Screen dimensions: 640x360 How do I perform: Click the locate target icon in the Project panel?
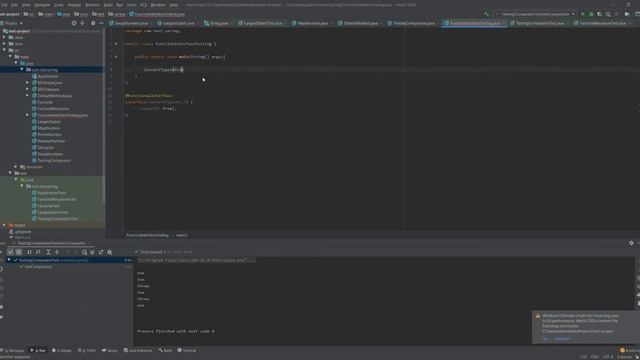pyautogui.click(x=74, y=23)
